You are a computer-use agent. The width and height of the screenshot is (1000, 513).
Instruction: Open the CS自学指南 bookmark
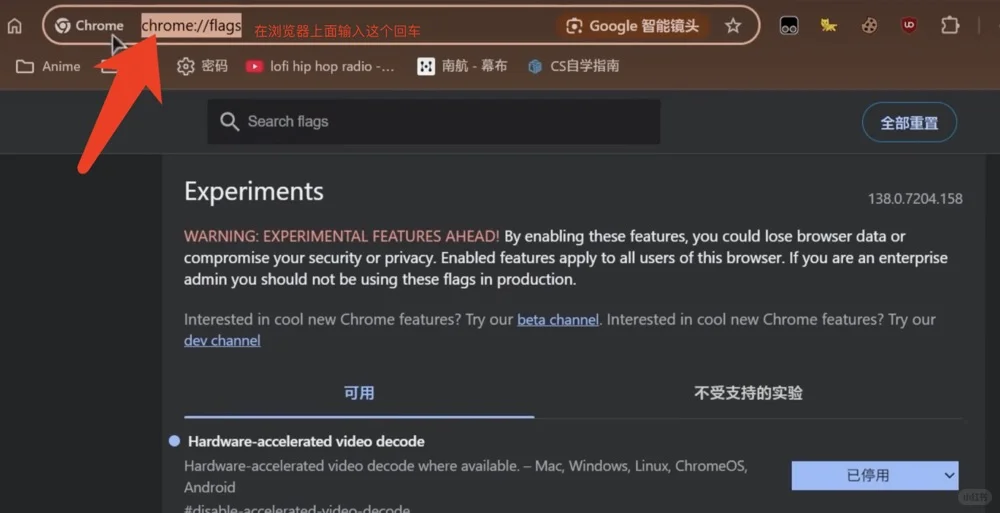[x=574, y=66]
